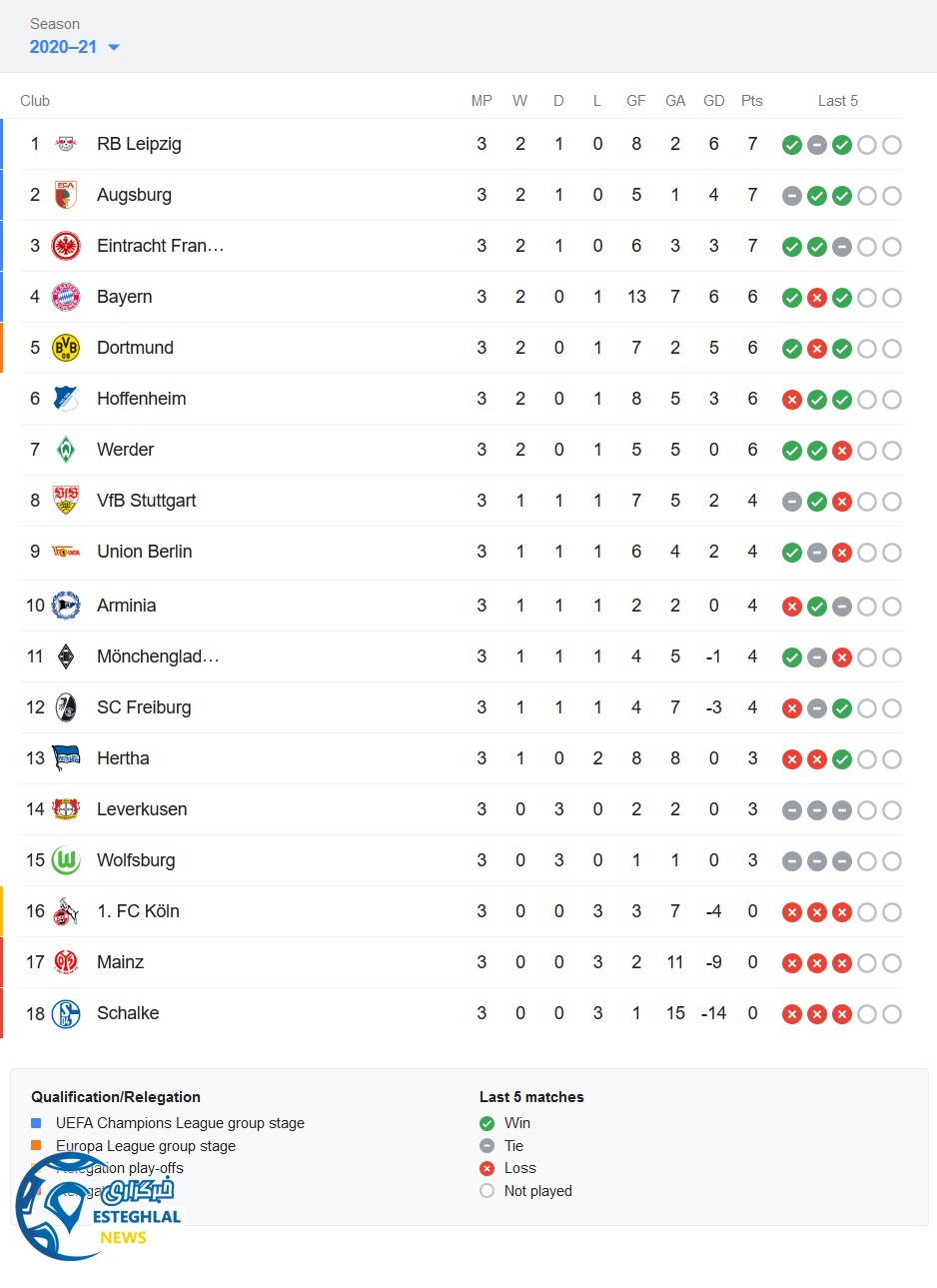The width and height of the screenshot is (937, 1288).
Task: Click the GD column header
Action: [713, 101]
